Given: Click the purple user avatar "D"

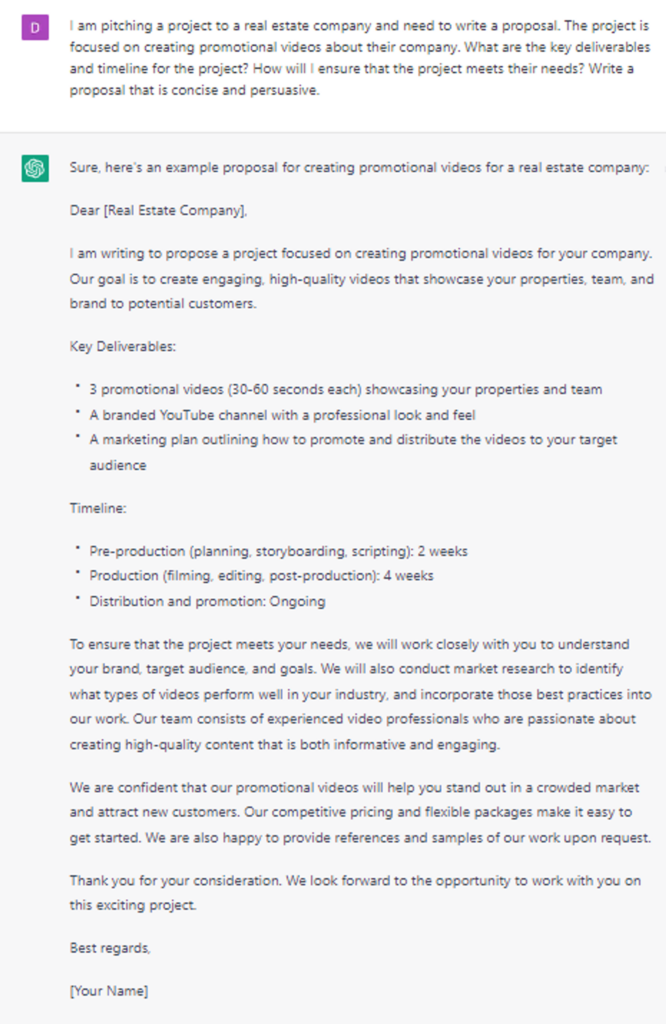Looking at the screenshot, I should [34, 27].
